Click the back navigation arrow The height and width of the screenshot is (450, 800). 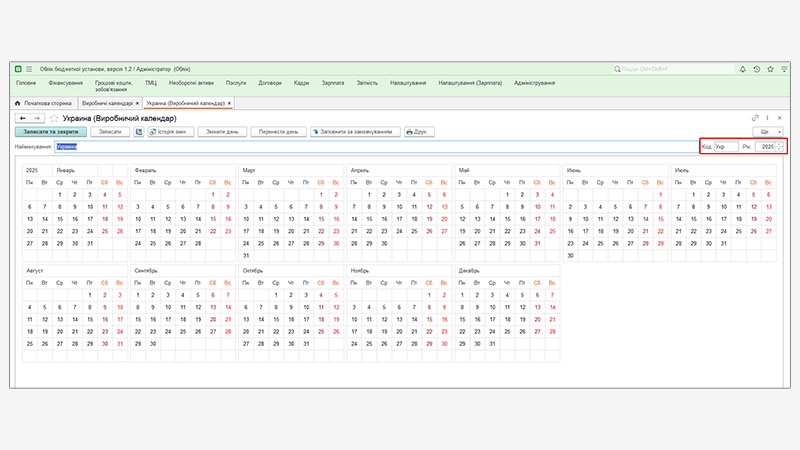(x=23, y=118)
